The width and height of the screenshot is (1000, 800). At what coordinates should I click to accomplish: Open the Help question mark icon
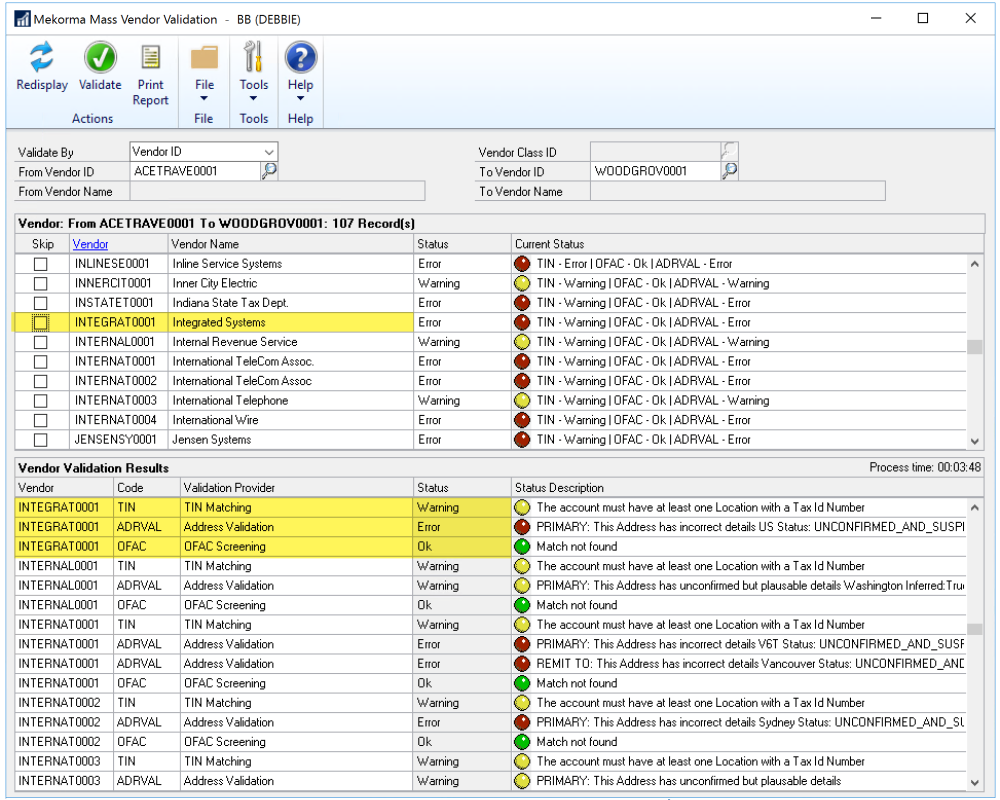point(300,58)
